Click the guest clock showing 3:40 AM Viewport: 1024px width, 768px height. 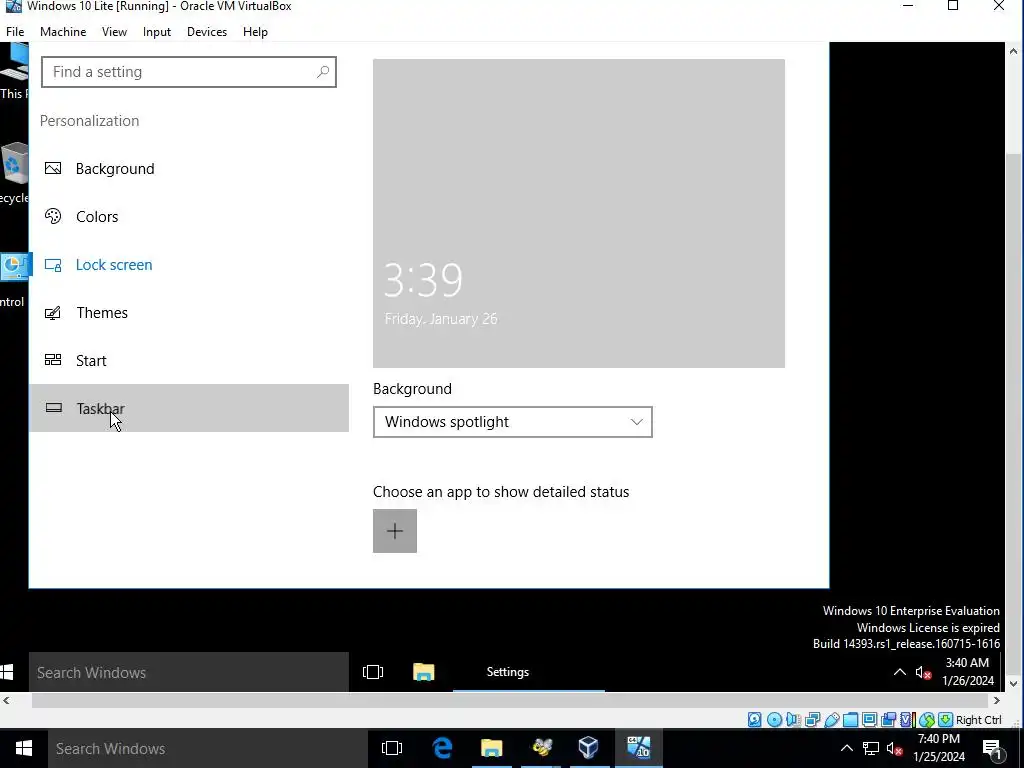pyautogui.click(x=967, y=672)
